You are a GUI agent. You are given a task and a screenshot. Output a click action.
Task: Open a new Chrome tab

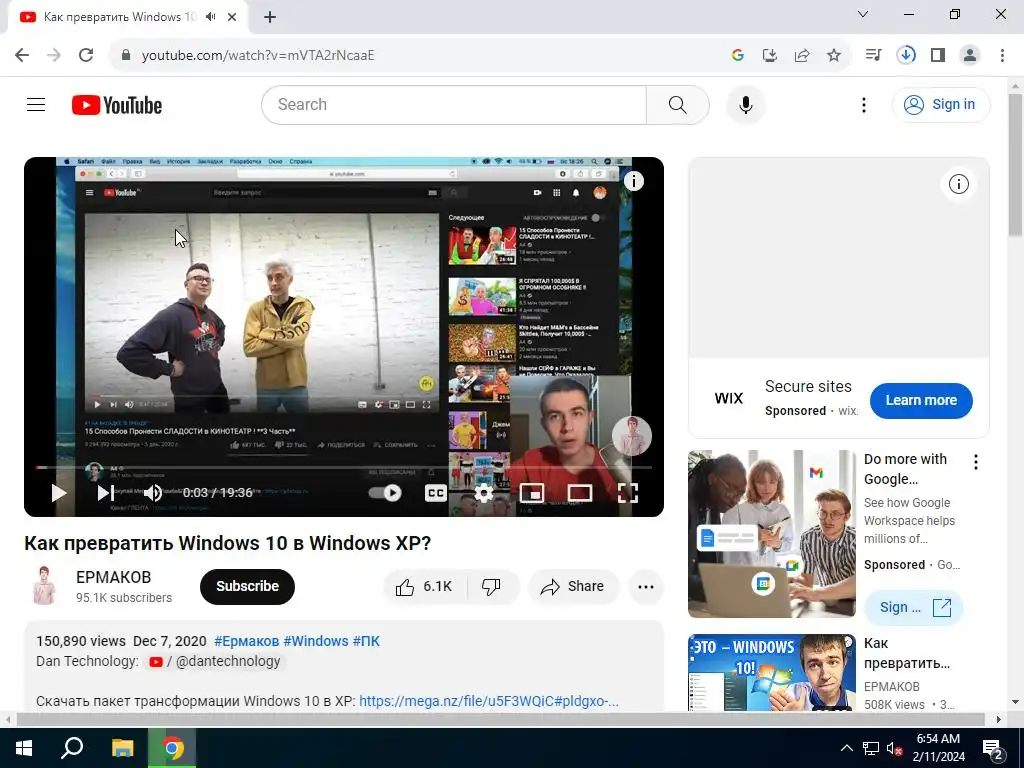270,17
